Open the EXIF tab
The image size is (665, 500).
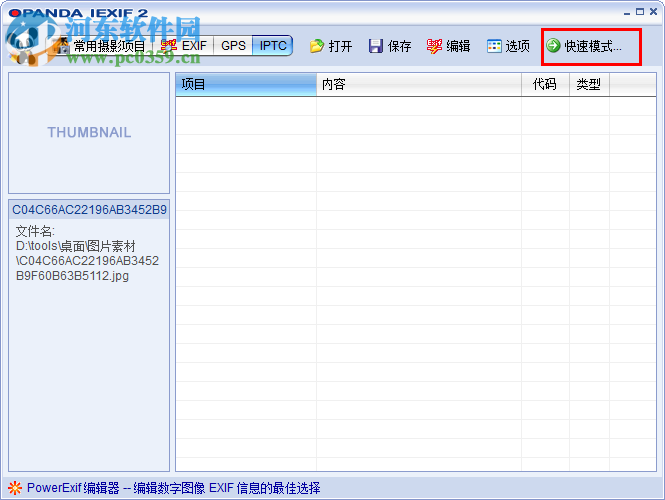click(x=185, y=46)
